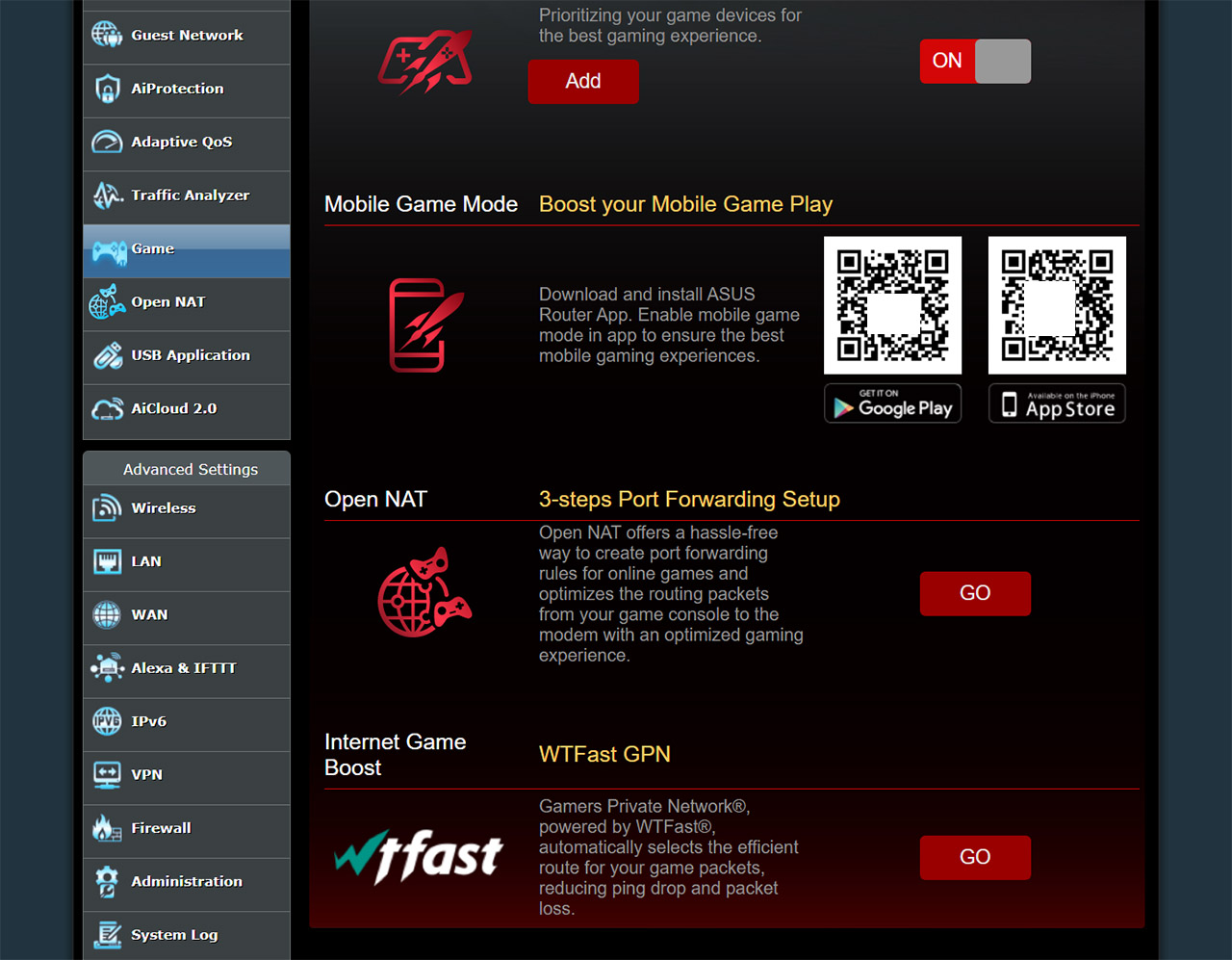This screenshot has width=1232, height=960.
Task: Click the GO button for Open NAT
Action: tap(975, 593)
